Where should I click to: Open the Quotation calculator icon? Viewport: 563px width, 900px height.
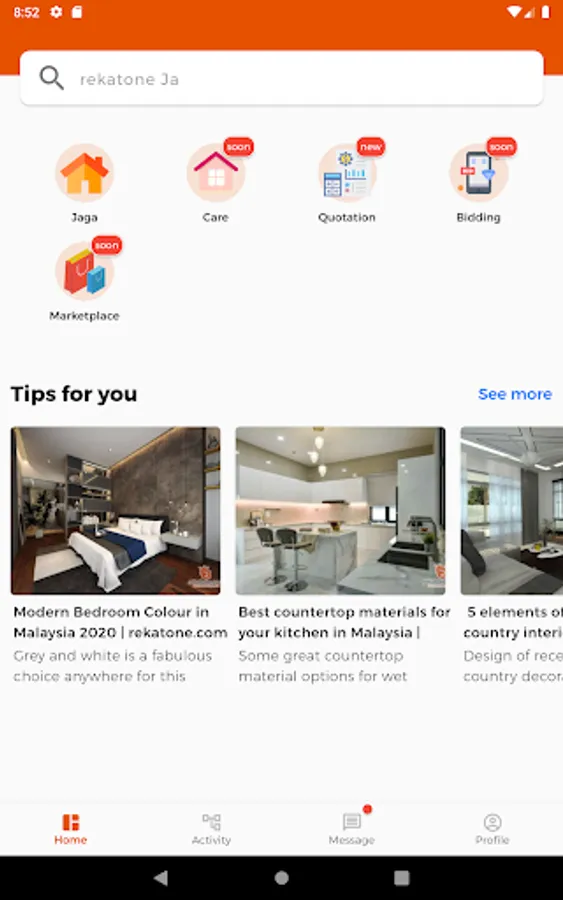[x=347, y=173]
